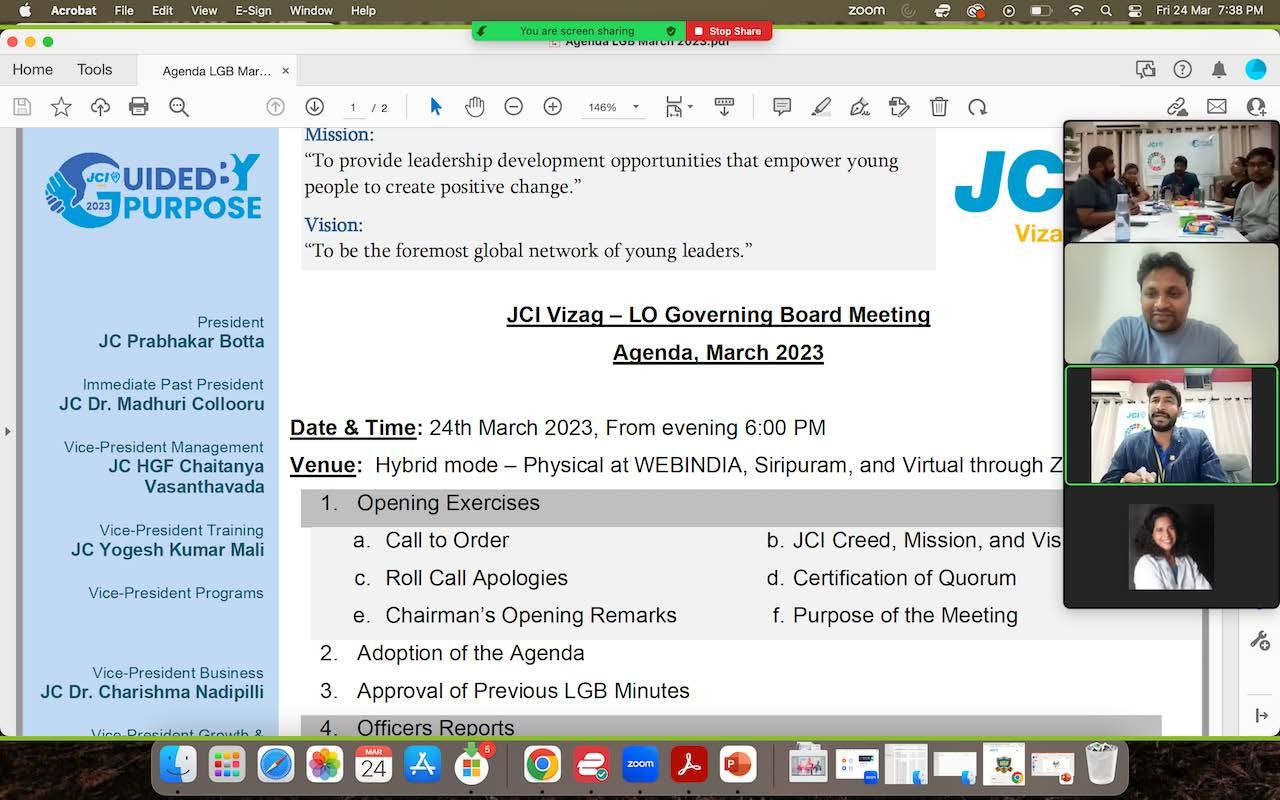The height and width of the screenshot is (800, 1280).
Task: Save the document with the floppy disk icon
Action: [x=22, y=107]
